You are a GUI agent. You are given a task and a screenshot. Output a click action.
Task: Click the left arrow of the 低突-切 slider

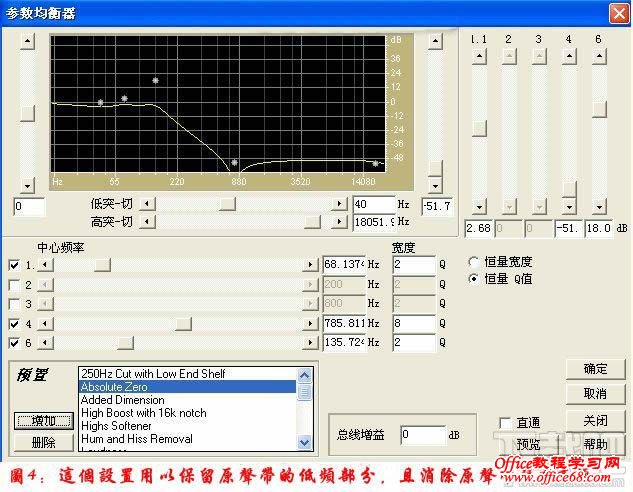click(147, 204)
